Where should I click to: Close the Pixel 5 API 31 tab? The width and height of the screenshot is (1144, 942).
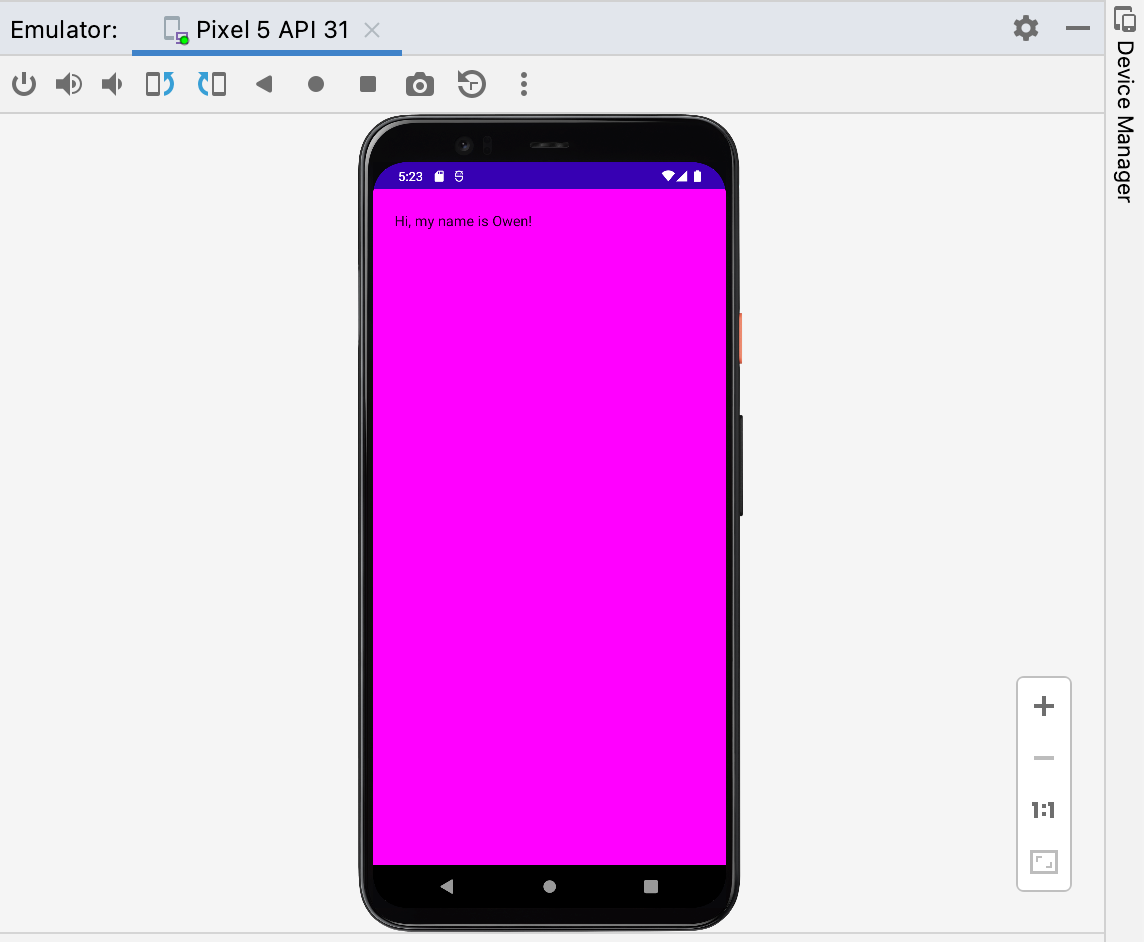[x=372, y=31]
